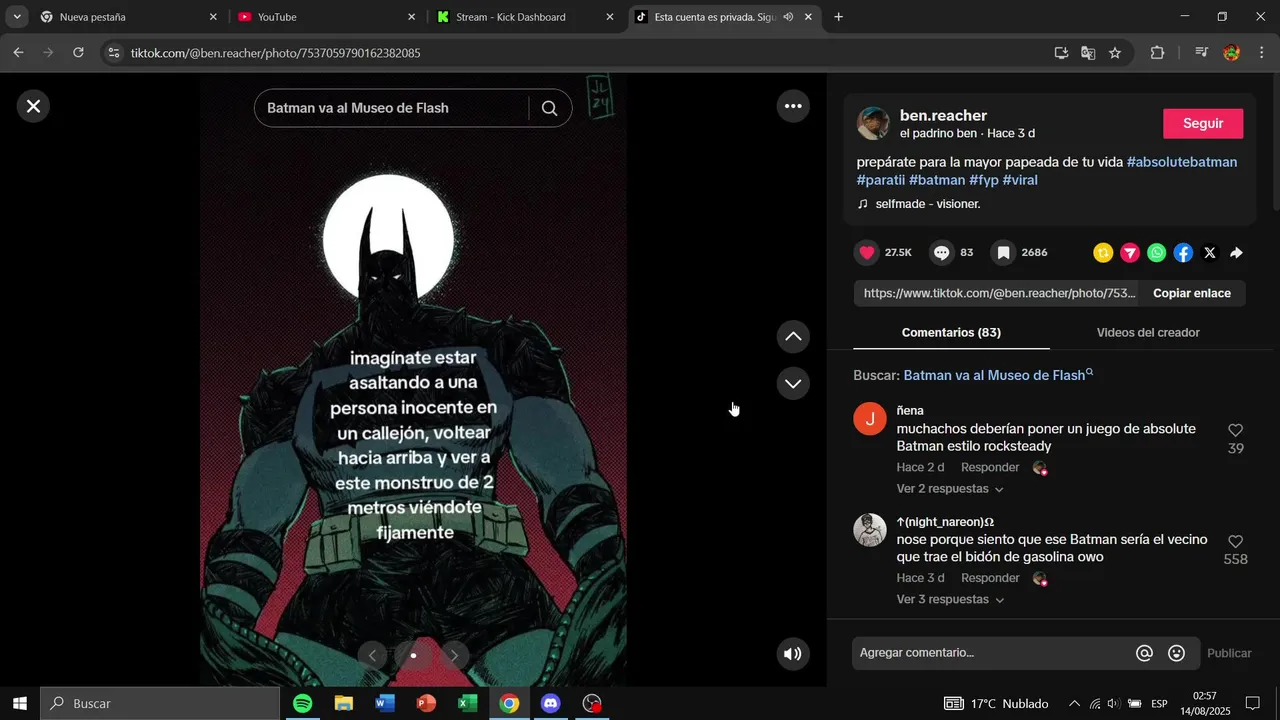Screen dimensions: 1280x720
Task: Open the ben.reacher profile name
Action: 943,115
